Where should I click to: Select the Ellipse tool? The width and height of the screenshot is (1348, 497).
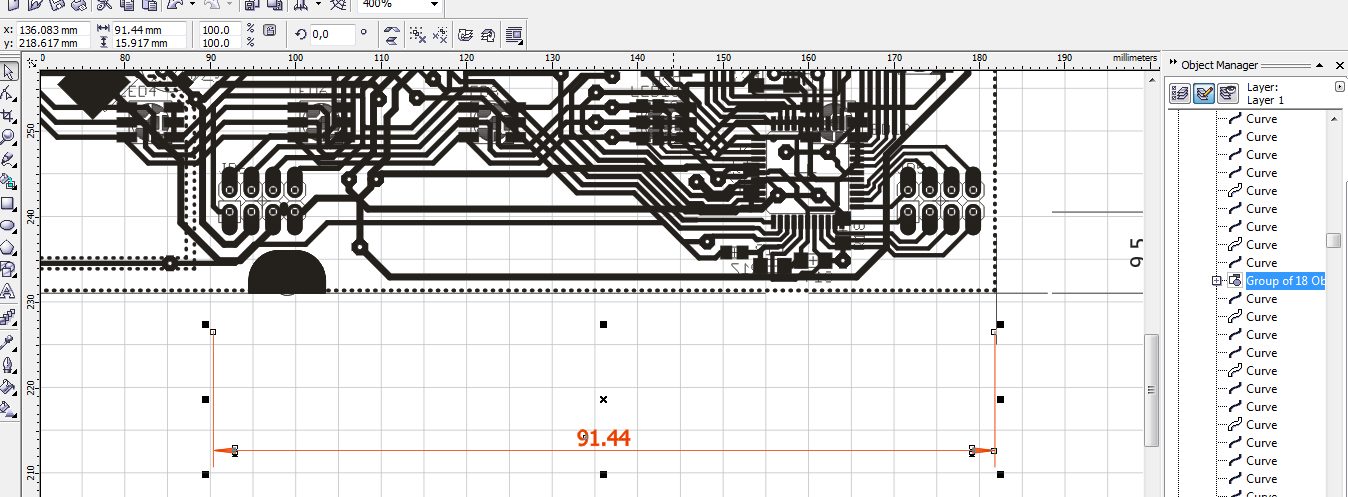(8, 226)
